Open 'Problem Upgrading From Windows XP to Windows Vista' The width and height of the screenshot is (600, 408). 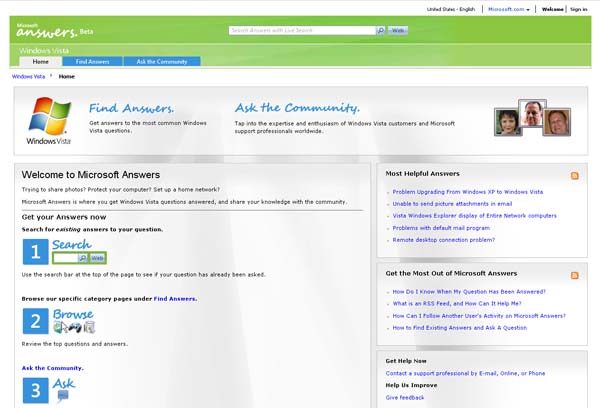(x=467, y=191)
